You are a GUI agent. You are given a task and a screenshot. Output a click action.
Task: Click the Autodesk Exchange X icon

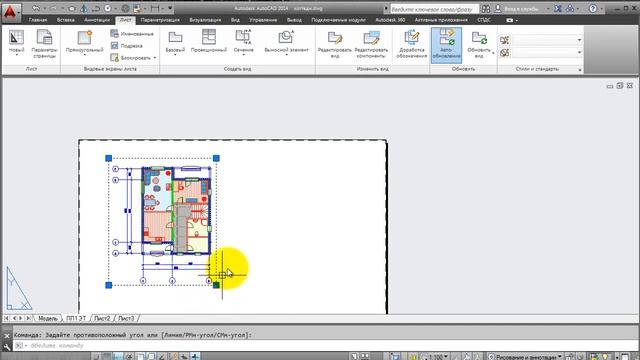point(558,9)
